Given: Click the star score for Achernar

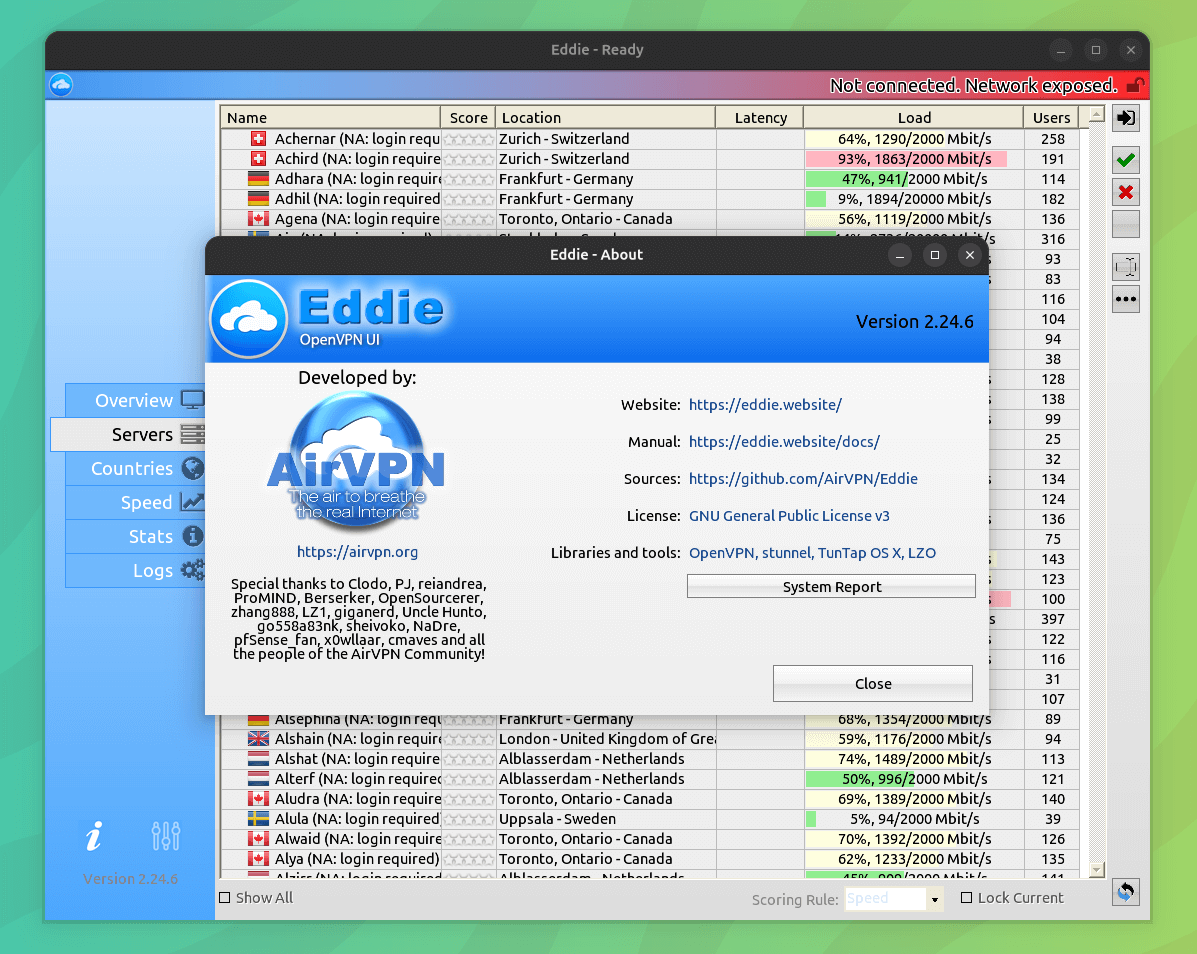Looking at the screenshot, I should click(469, 139).
